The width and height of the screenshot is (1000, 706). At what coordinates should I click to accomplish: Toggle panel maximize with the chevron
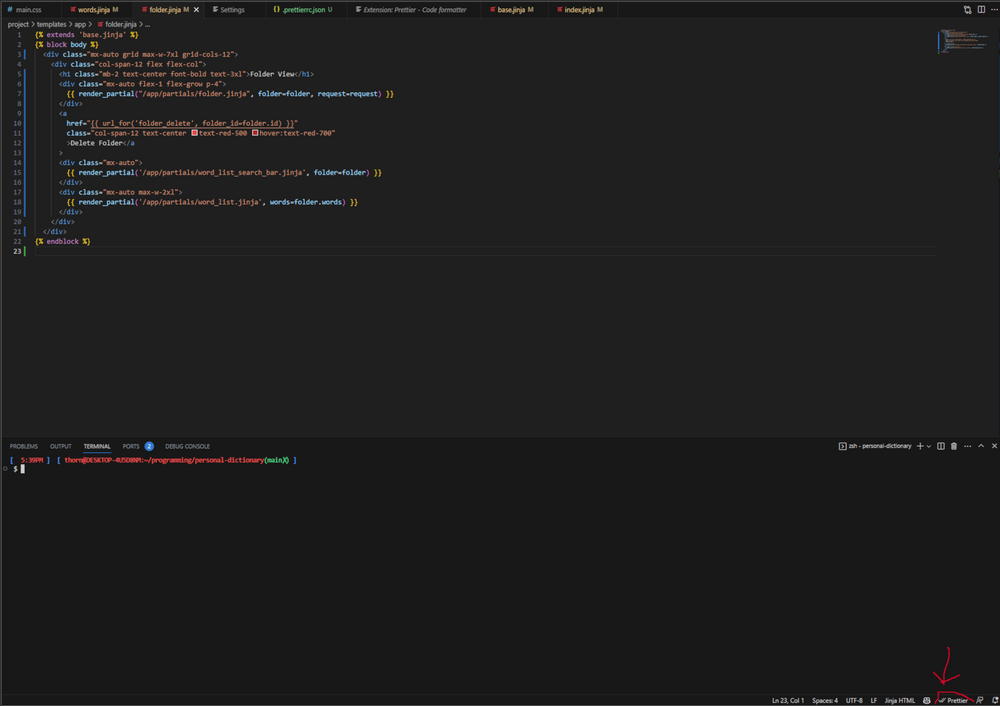point(980,446)
